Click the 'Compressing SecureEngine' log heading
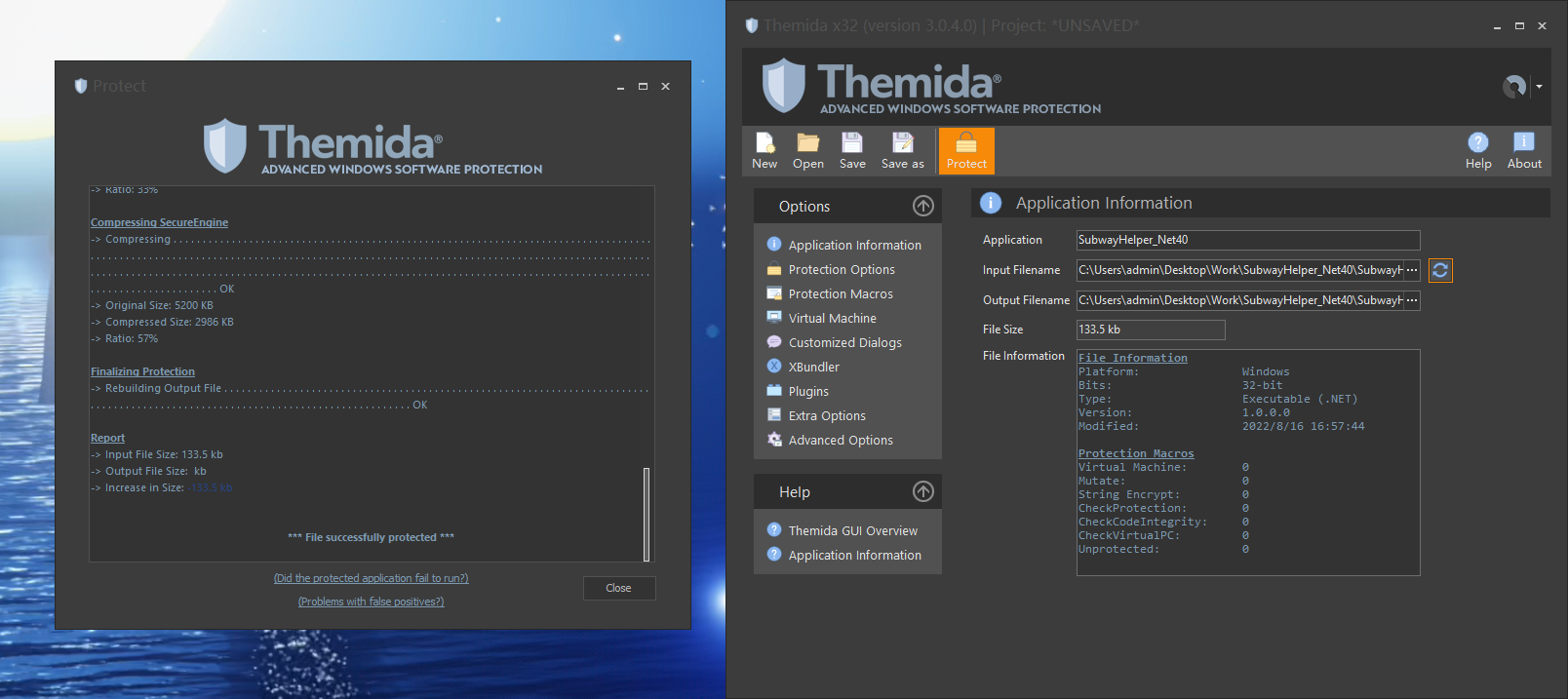 (160, 222)
